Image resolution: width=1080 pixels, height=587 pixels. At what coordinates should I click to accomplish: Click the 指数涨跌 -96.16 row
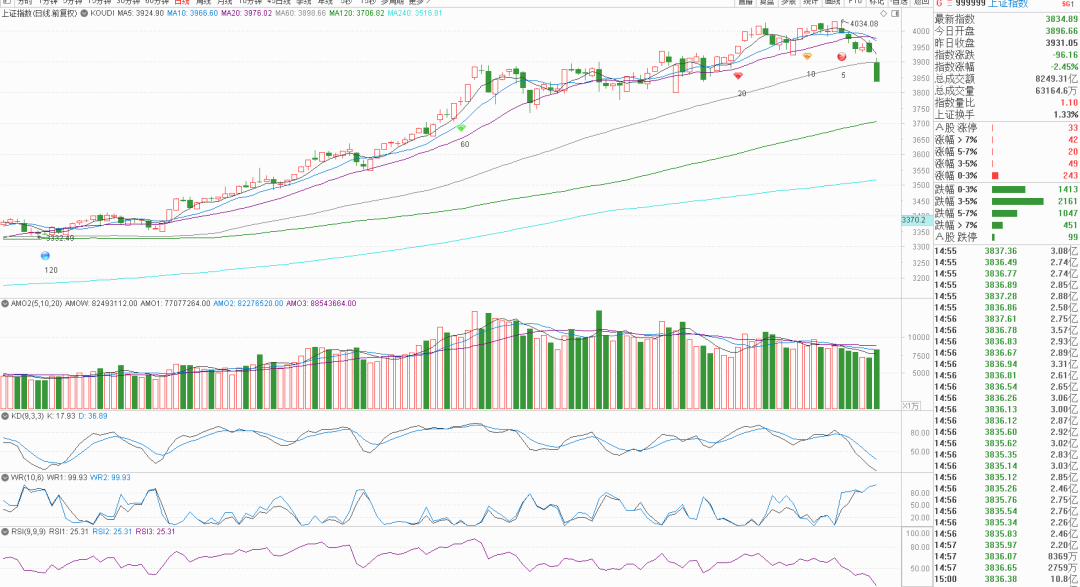coord(1006,55)
